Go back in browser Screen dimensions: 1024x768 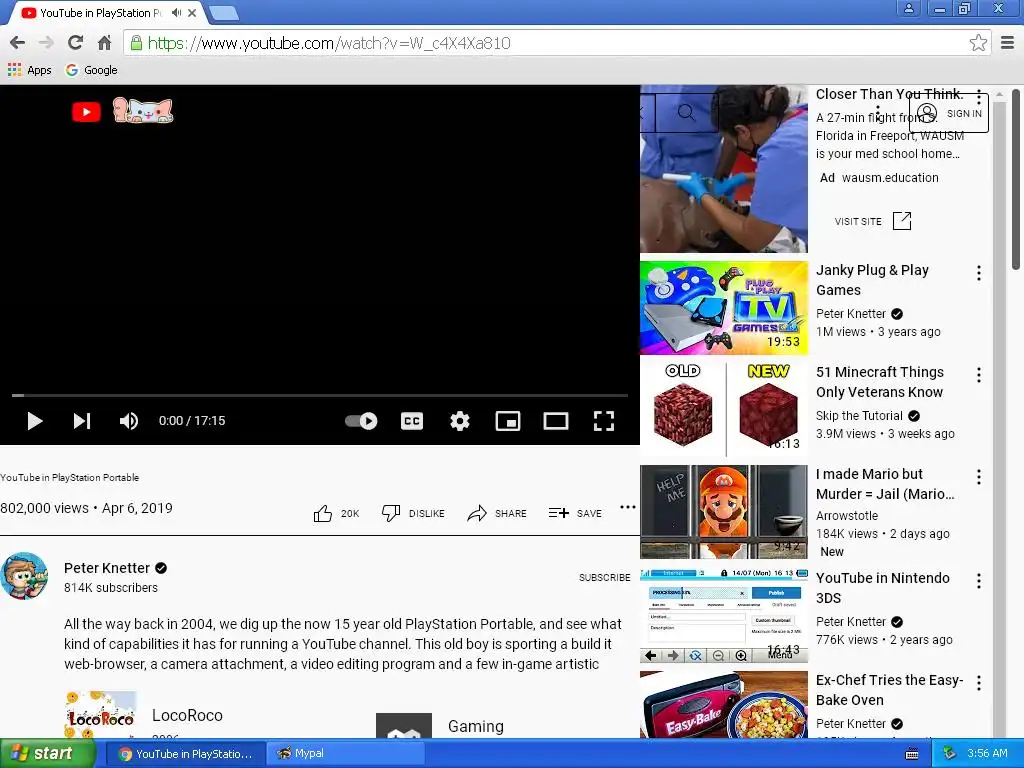[18, 43]
